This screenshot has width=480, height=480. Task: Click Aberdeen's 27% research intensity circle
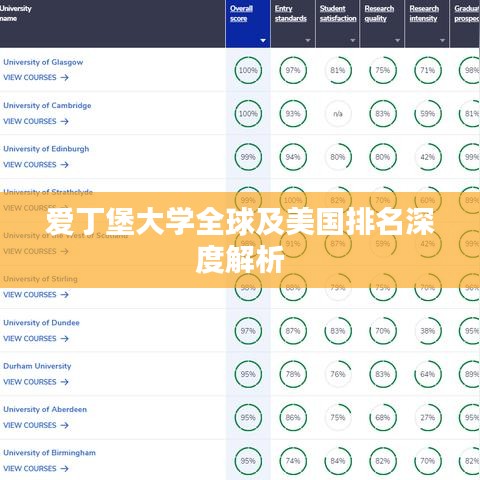428,418
